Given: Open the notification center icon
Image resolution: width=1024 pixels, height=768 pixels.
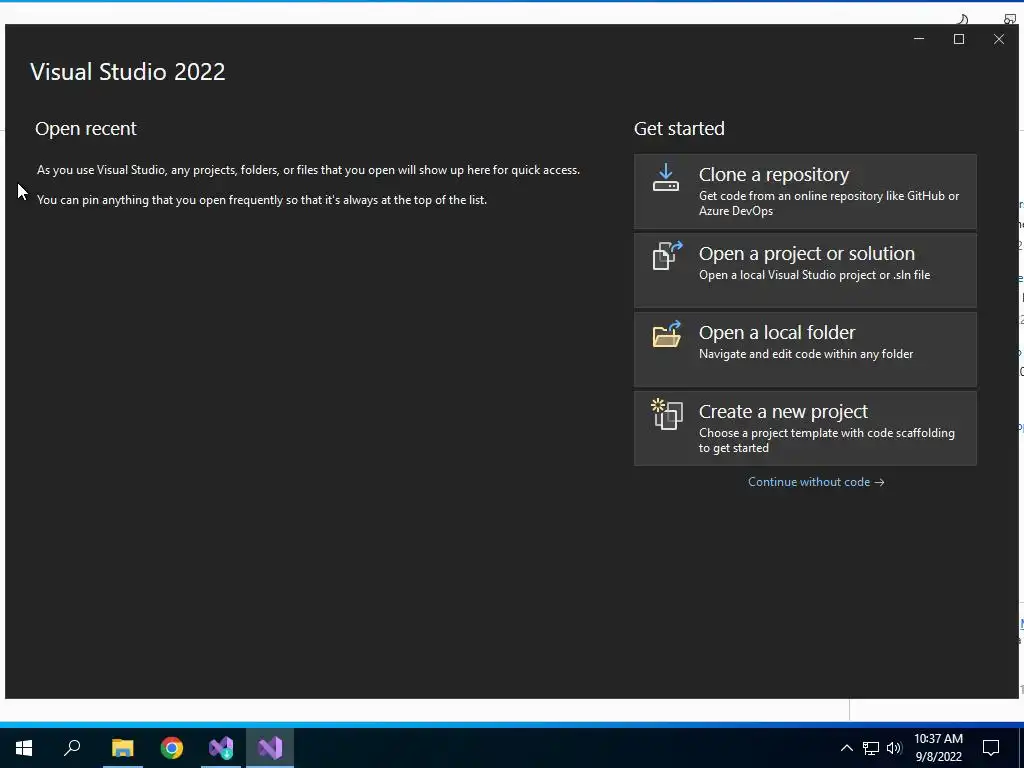Looking at the screenshot, I should click(x=991, y=748).
